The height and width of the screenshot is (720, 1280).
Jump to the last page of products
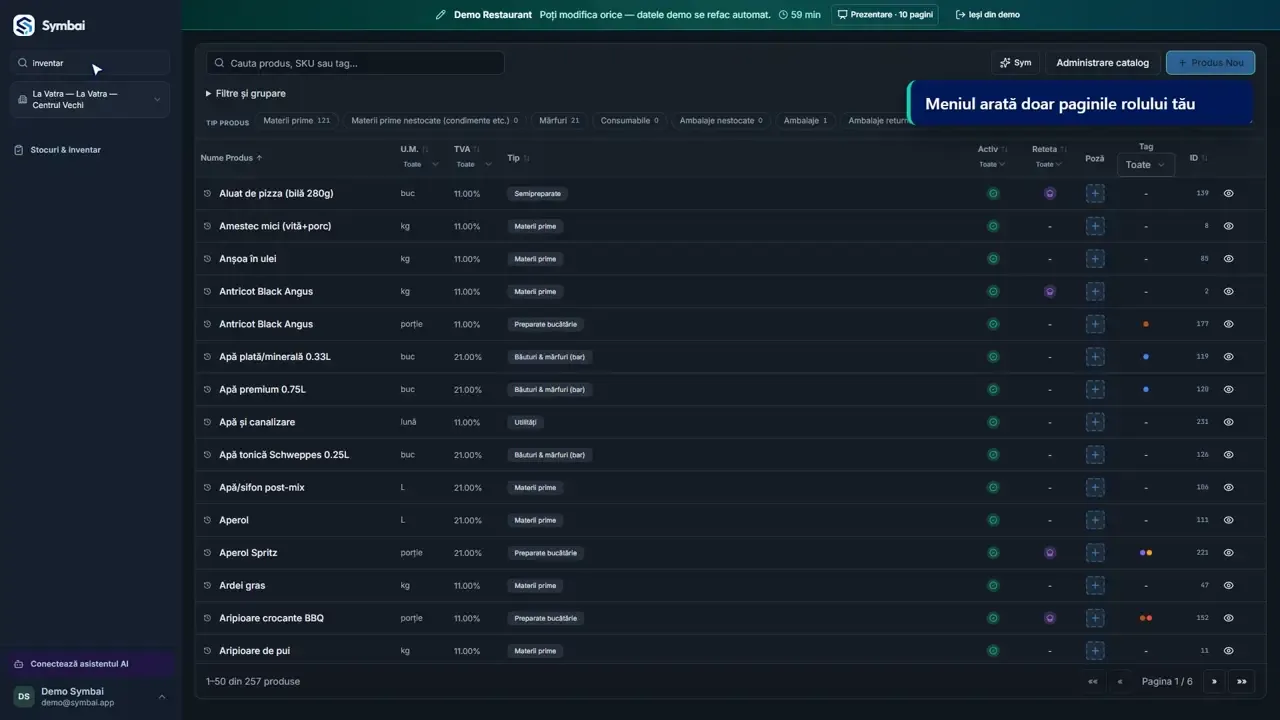pyautogui.click(x=1241, y=681)
